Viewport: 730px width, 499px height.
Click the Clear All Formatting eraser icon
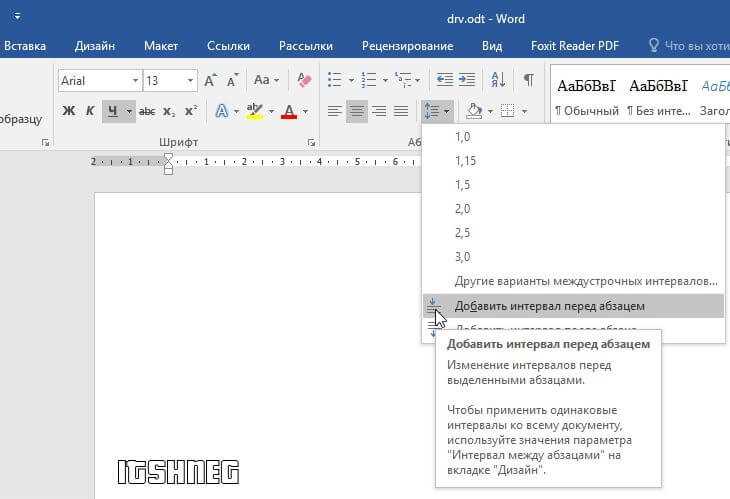click(304, 80)
